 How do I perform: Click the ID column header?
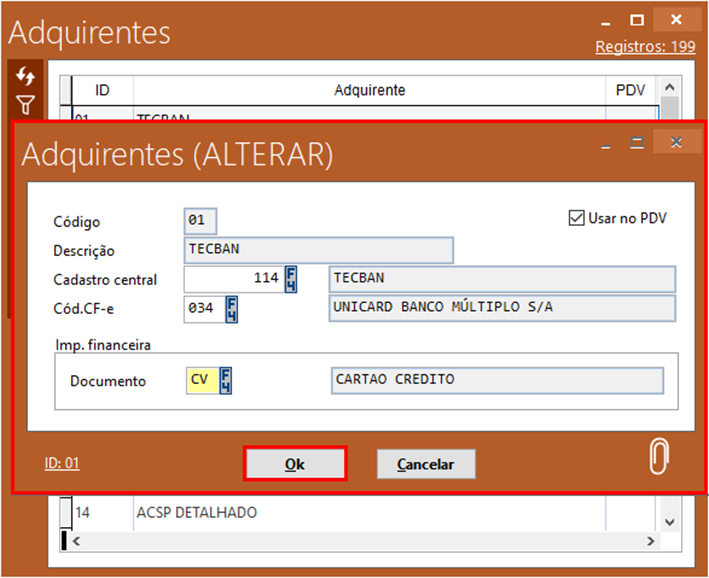click(x=102, y=90)
